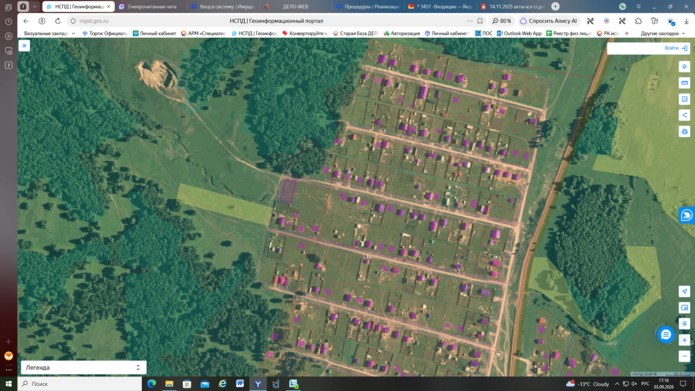Image resolution: width=695 pixels, height=391 pixels.
Task: Open the Торги Официальный bookmark
Action: pyautogui.click(x=105, y=33)
